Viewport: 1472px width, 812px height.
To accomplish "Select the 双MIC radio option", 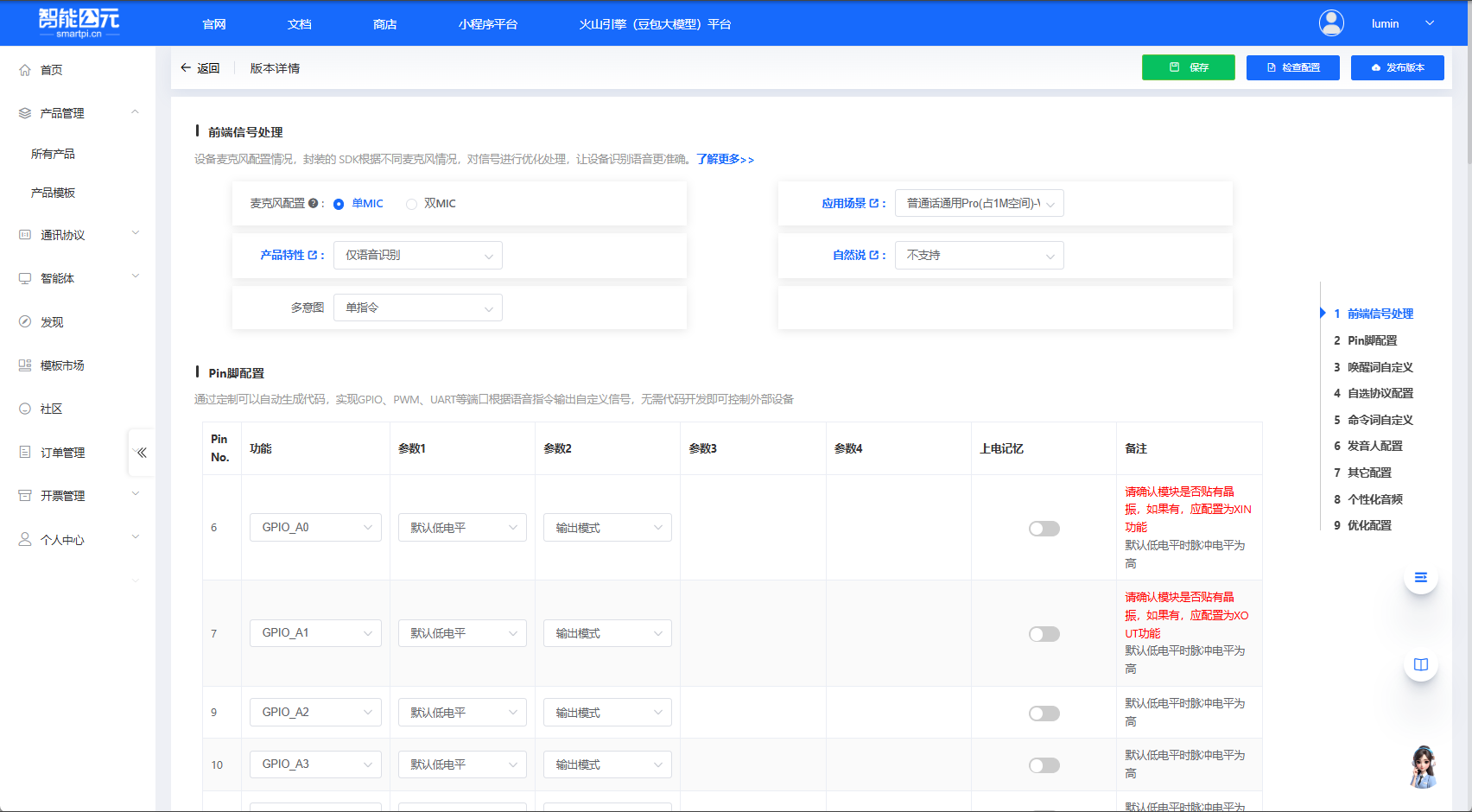I will click(412, 204).
